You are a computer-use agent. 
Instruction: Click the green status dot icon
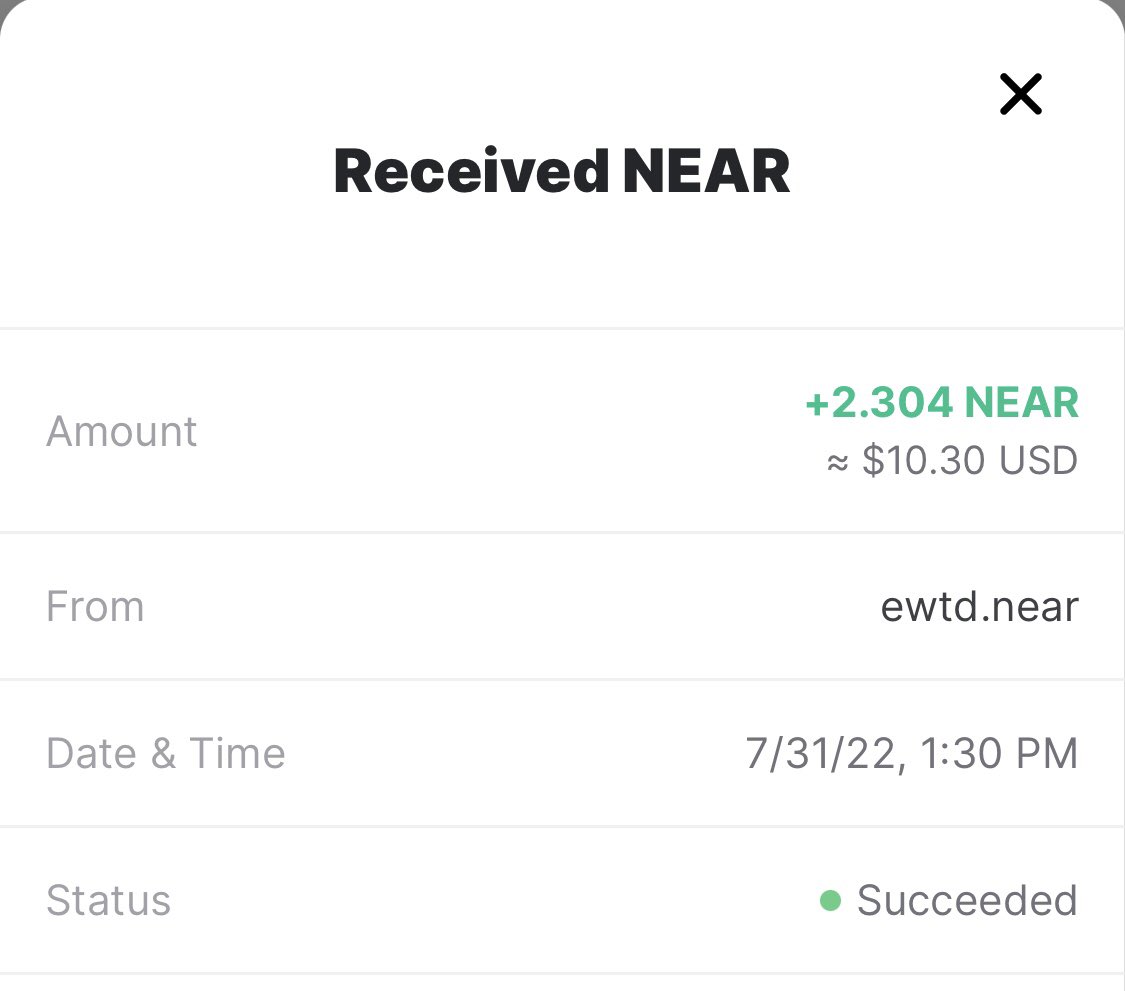[830, 900]
